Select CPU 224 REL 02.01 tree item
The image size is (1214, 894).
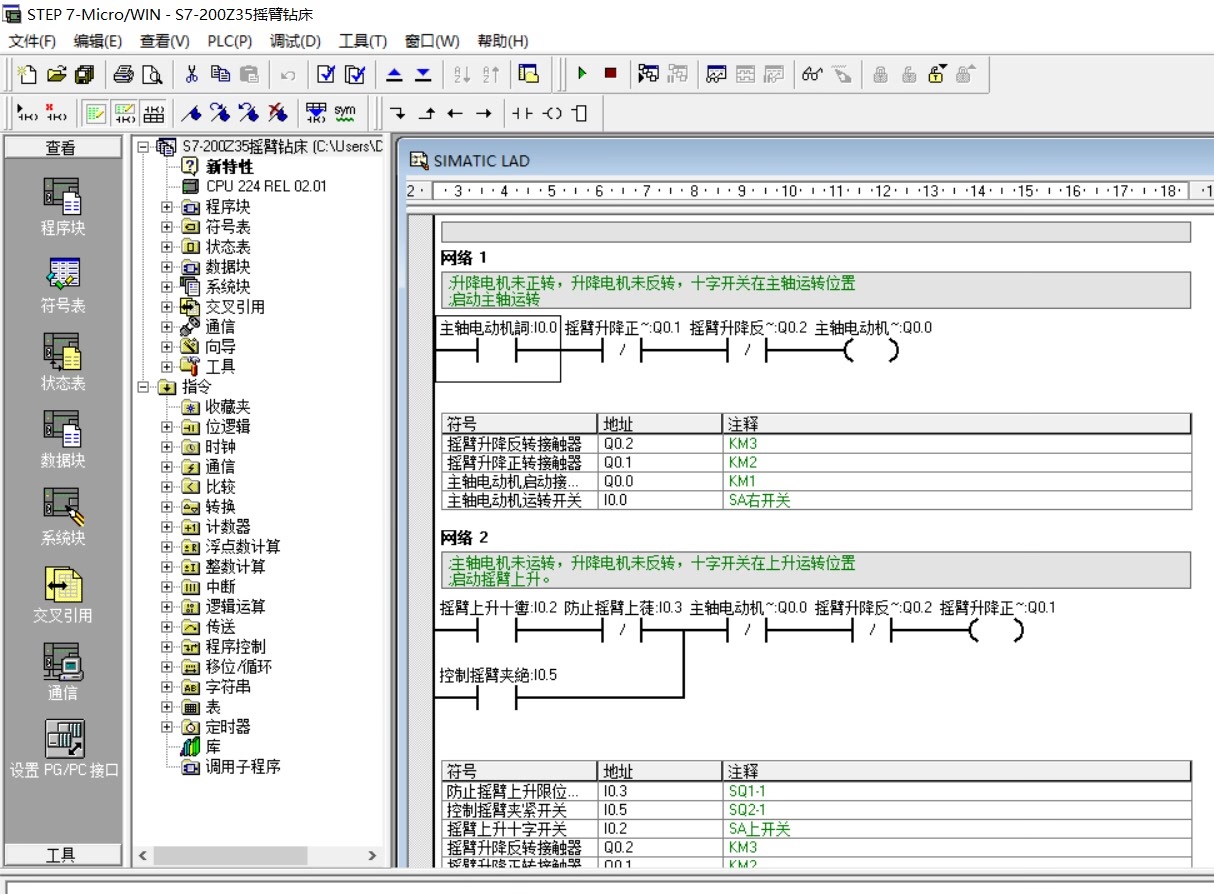pyautogui.click(x=266, y=186)
